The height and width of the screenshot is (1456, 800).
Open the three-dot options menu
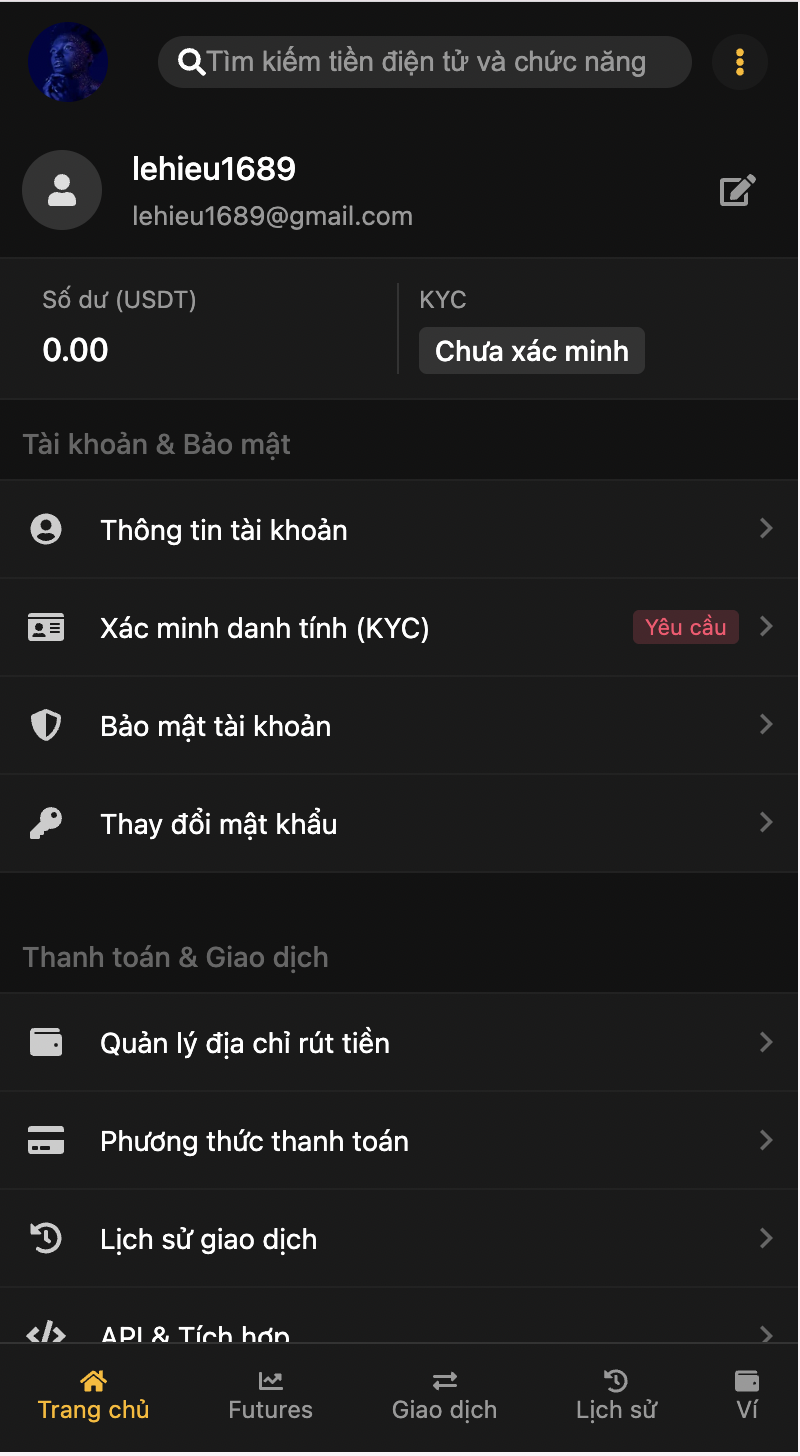click(740, 62)
